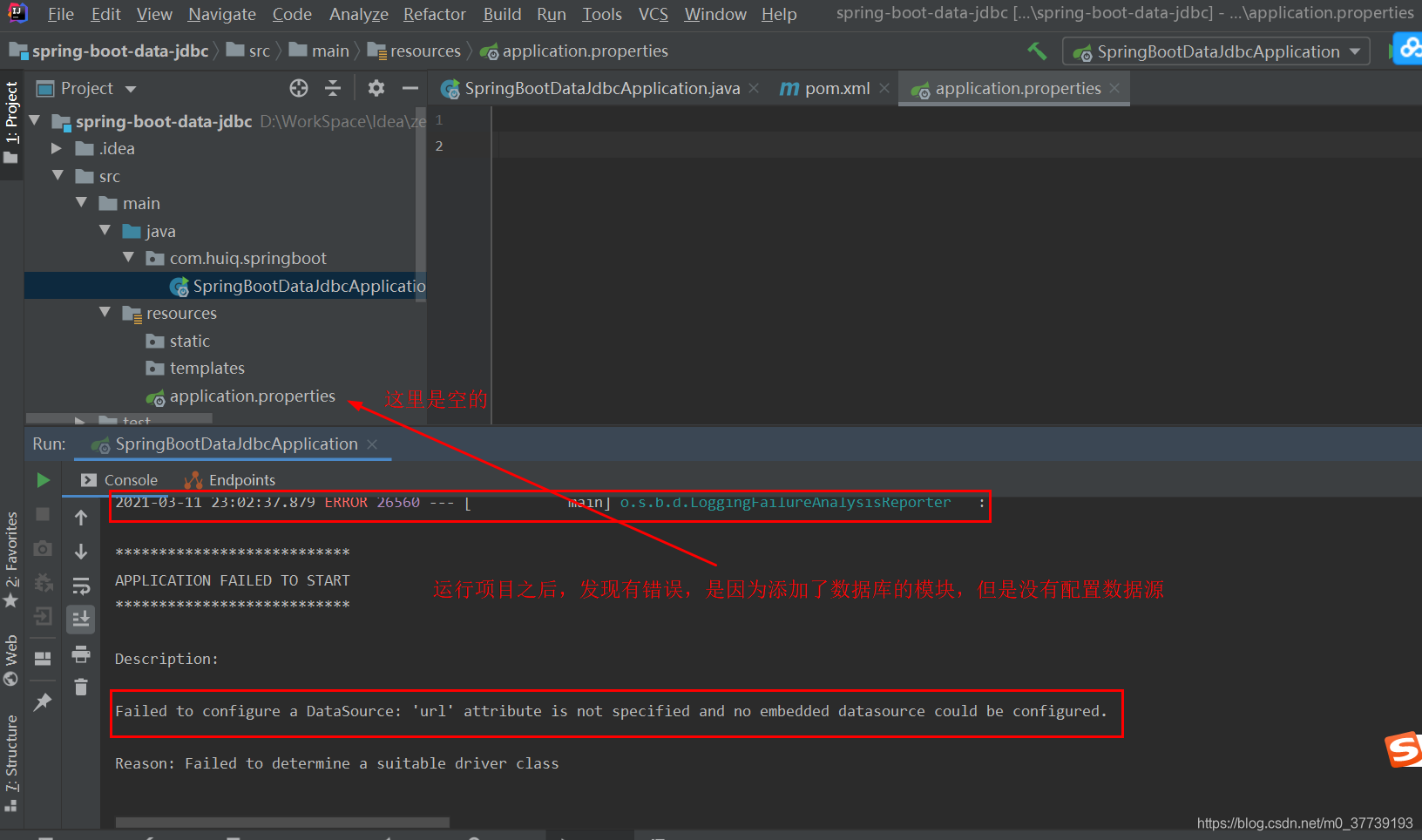Click the locate/scroll from source target icon
Image resolution: width=1422 pixels, height=840 pixels.
[299, 88]
